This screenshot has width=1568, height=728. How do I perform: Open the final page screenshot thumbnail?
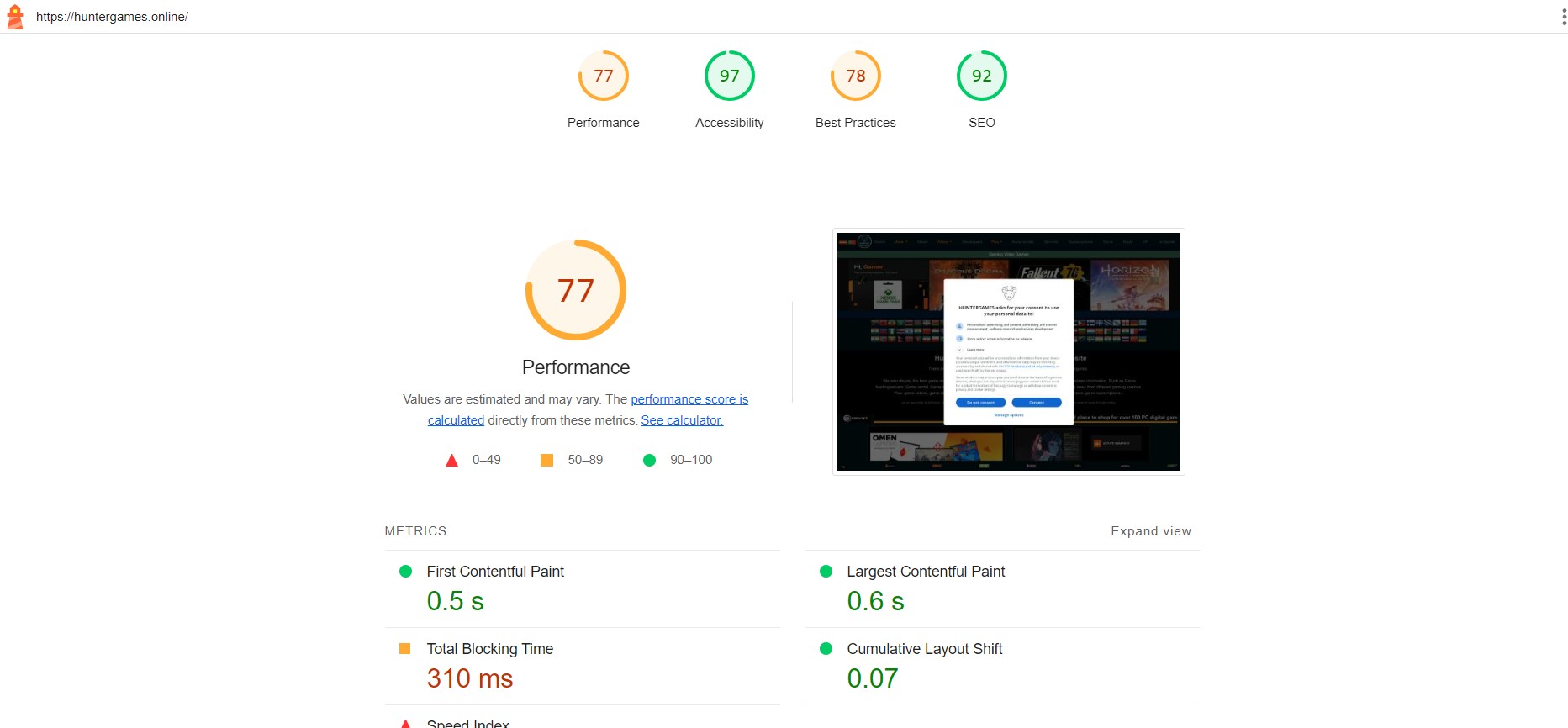point(1008,351)
